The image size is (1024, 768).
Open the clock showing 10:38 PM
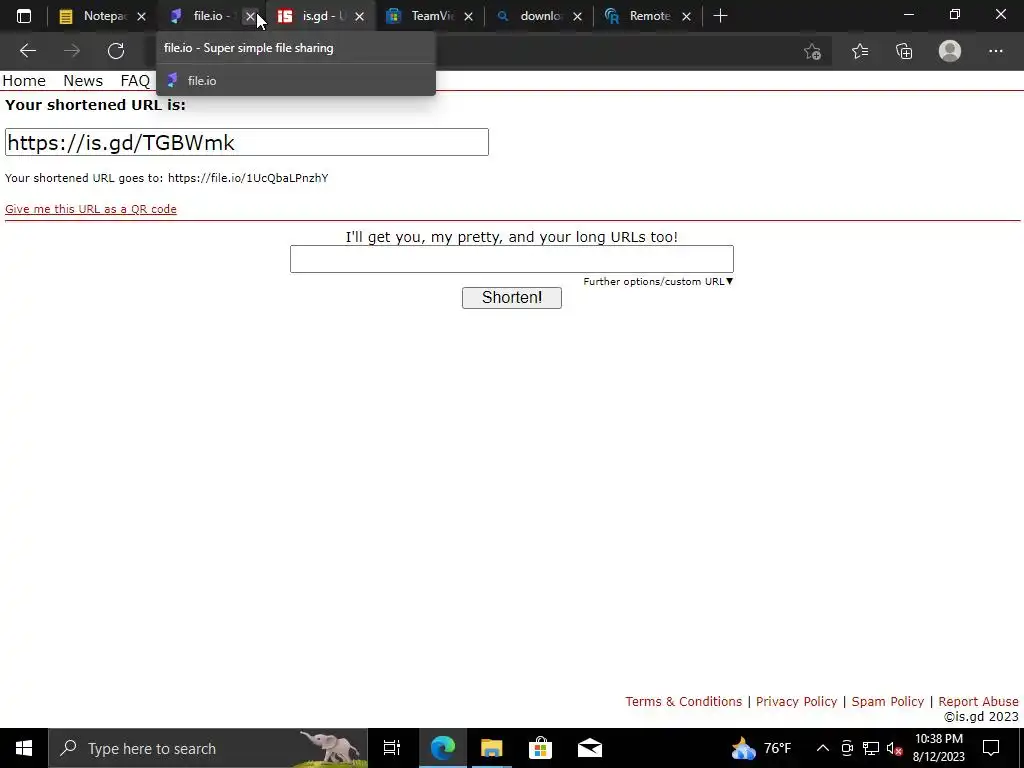coord(938,748)
